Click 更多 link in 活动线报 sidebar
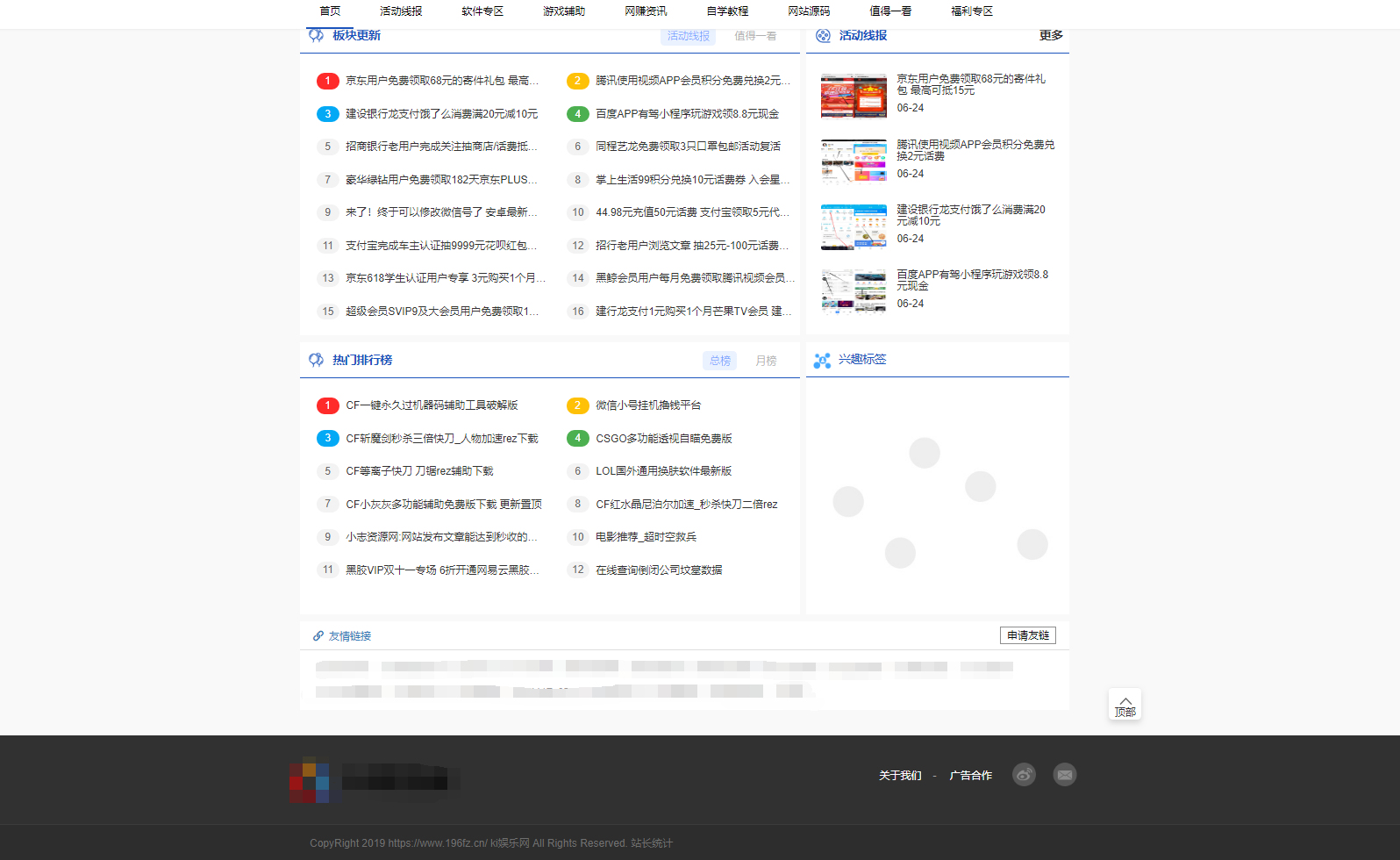The width and height of the screenshot is (1400, 860). tap(1051, 35)
